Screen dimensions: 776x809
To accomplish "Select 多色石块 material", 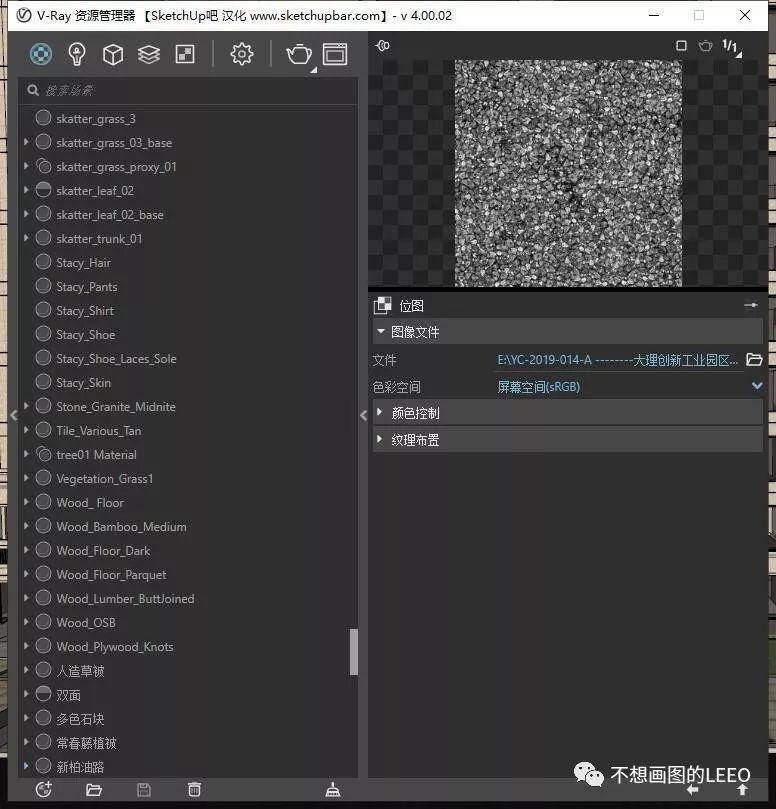I will point(80,719).
